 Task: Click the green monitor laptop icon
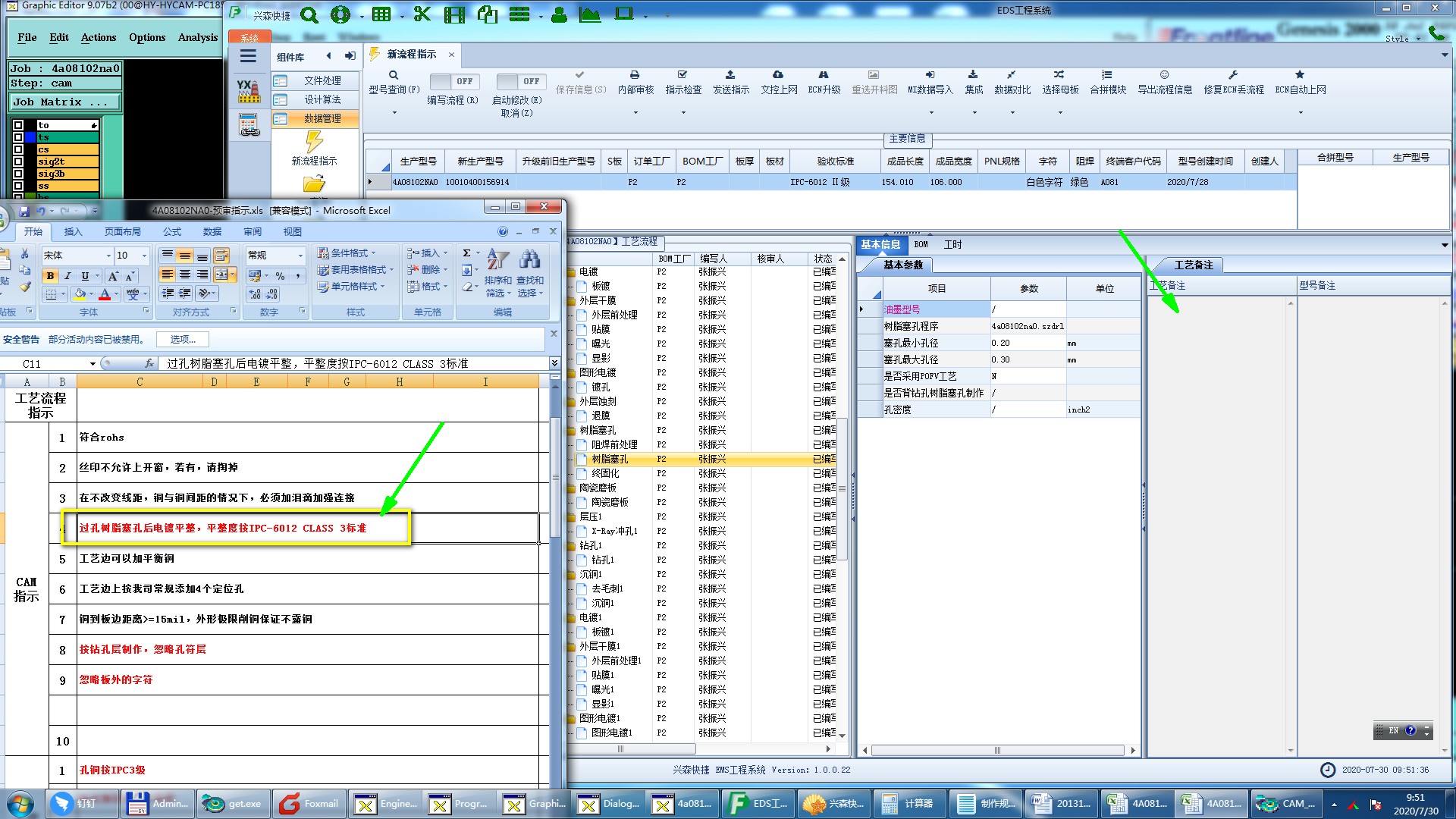pos(624,14)
